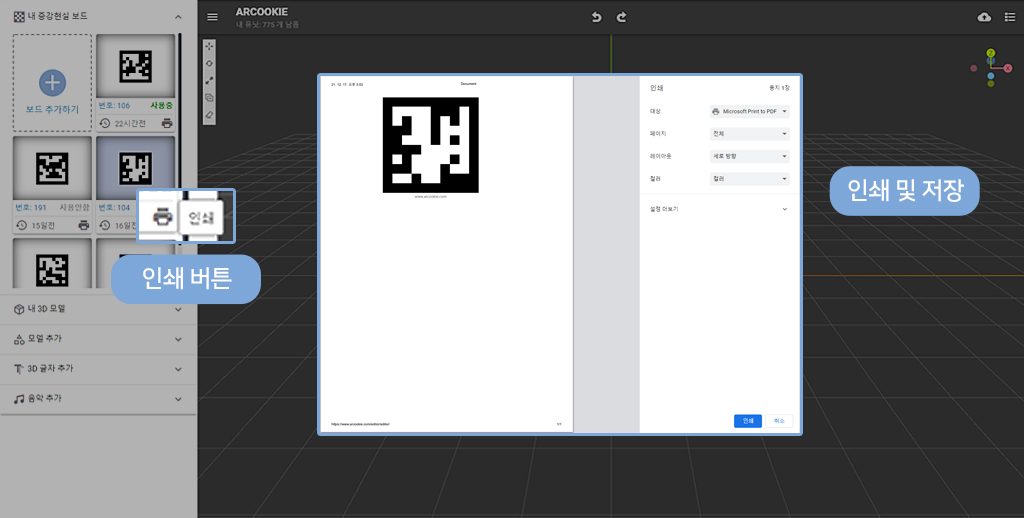The height and width of the screenshot is (518, 1024).
Task: Click the redo arrow in top bar
Action: pos(621,17)
